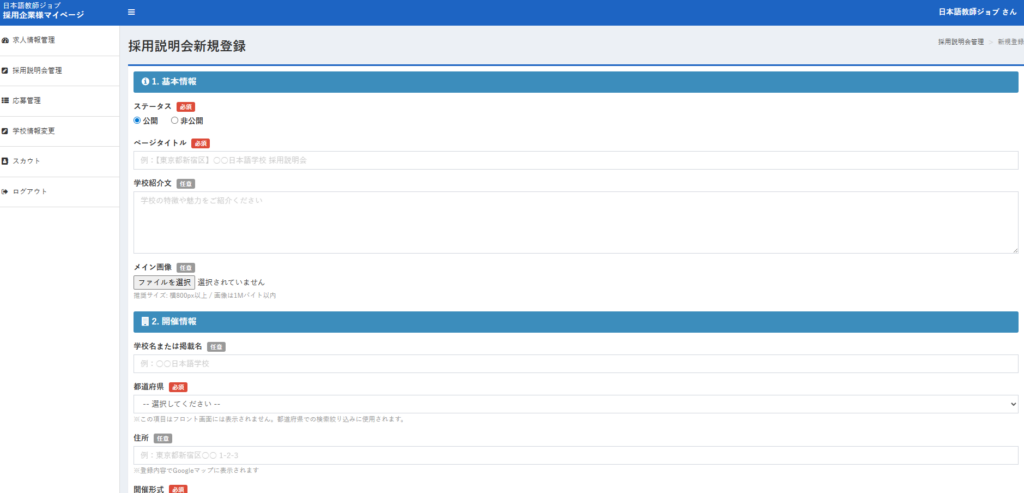Click the 学校情報変更 edit icon

6,131
